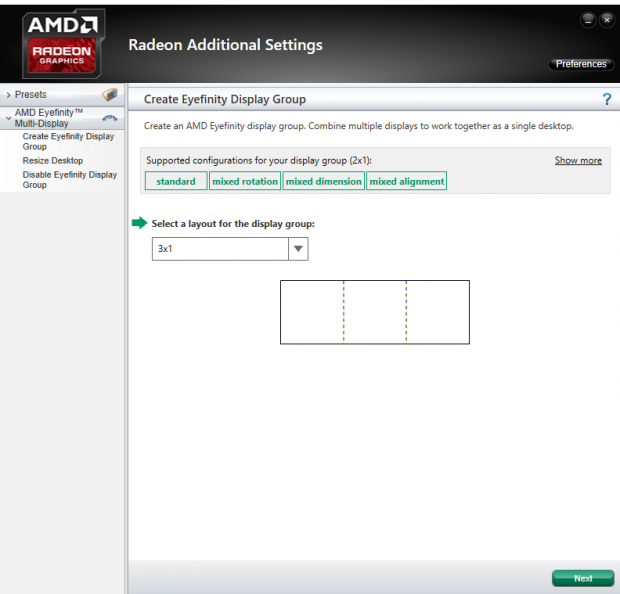Image resolution: width=620 pixels, height=594 pixels.
Task: Close the Radeon Additional Settings window
Action: (x=607, y=19)
